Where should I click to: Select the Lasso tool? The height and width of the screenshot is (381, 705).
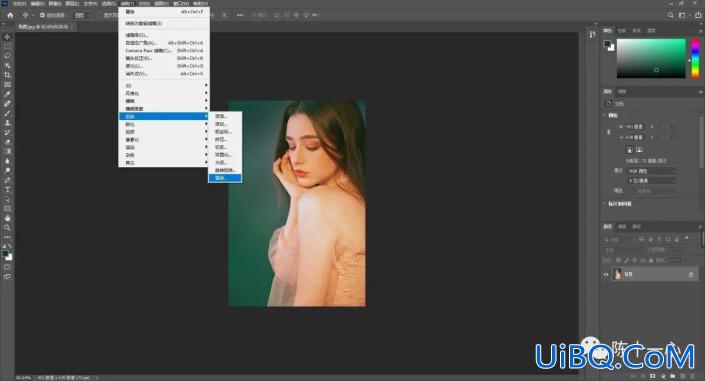[x=7, y=56]
